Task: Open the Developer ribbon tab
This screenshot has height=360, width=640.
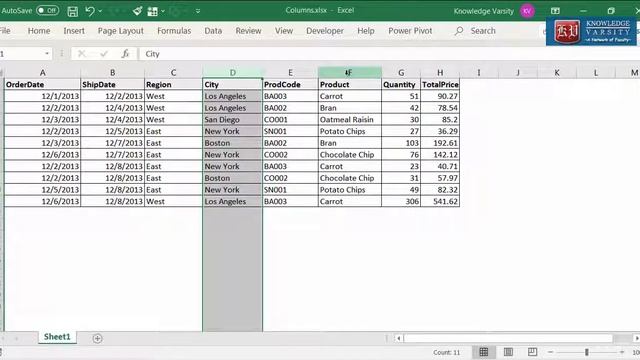Action: (325, 31)
